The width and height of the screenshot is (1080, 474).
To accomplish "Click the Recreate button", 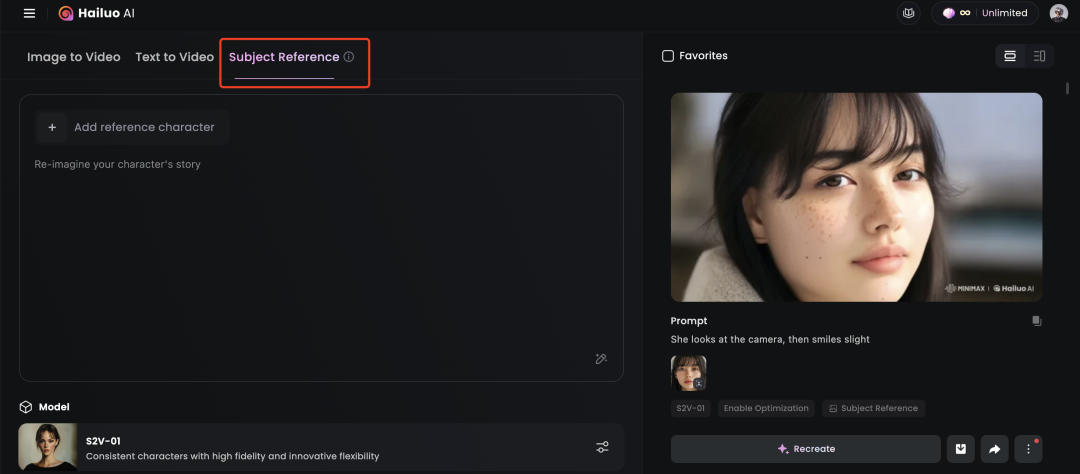I will click(806, 449).
